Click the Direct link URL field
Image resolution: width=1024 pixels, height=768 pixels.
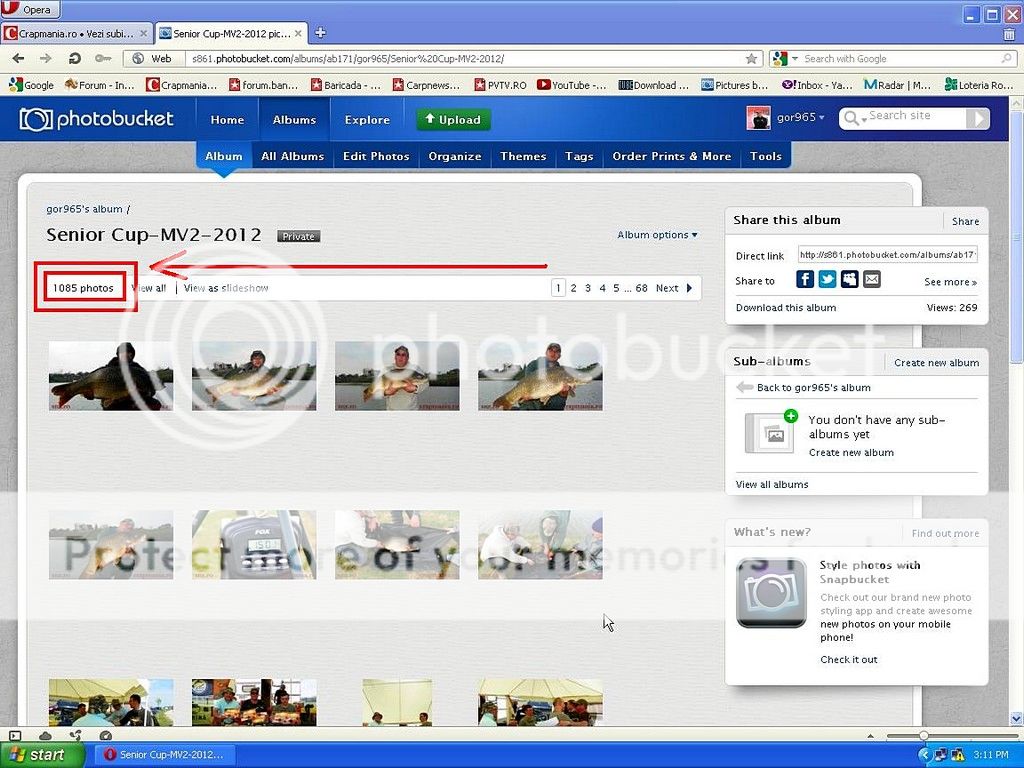(888, 255)
